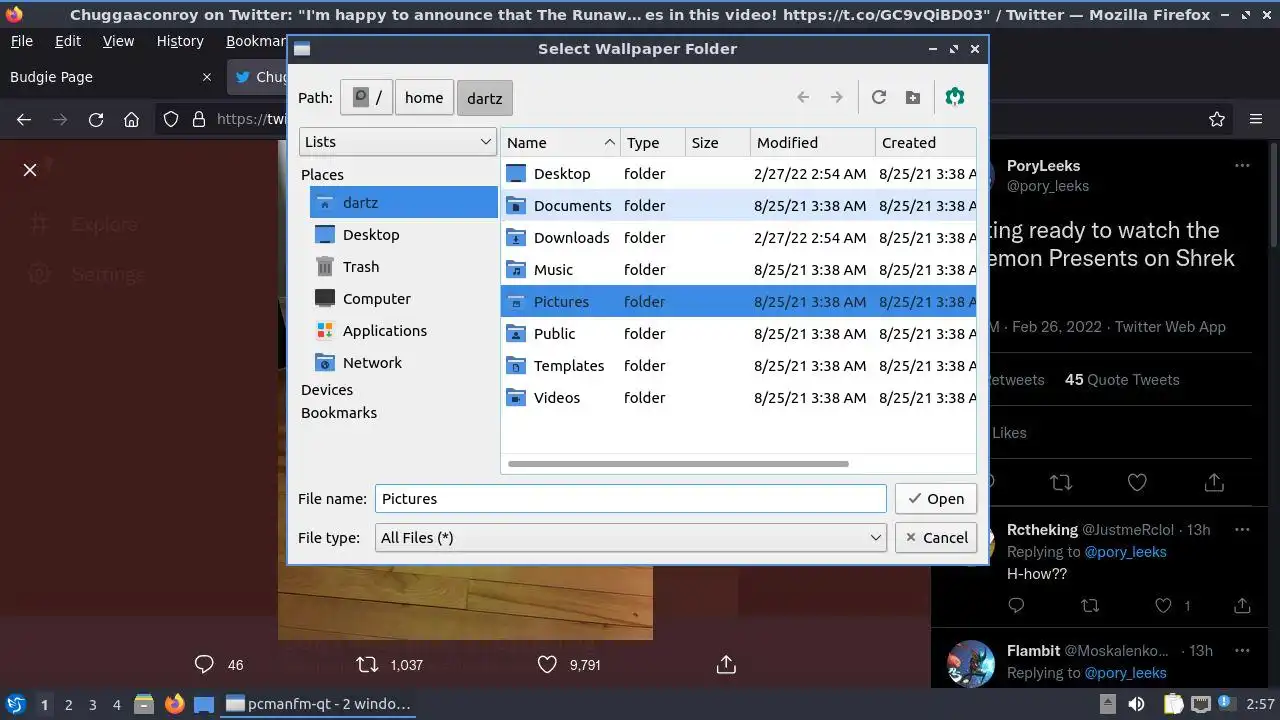Select the Desktop folder icon in file list
Image resolution: width=1280 pixels, height=720 pixels.
click(x=516, y=173)
